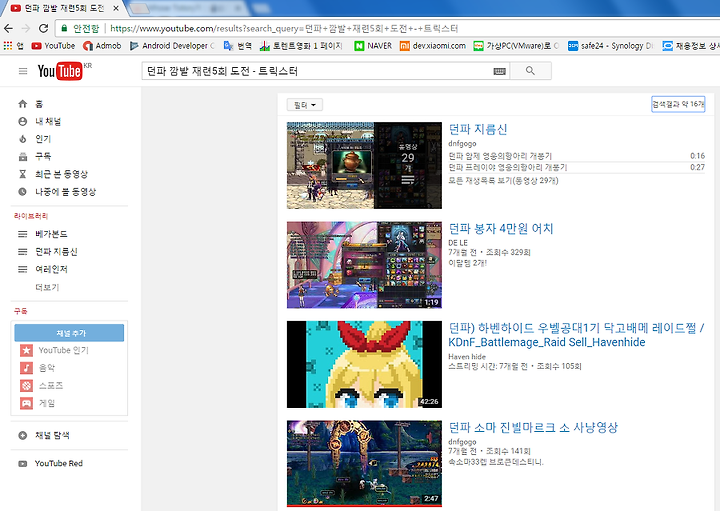Open dev.xiaomi.com bookmark
Viewport: 720px width, 511px height.
coord(433,45)
